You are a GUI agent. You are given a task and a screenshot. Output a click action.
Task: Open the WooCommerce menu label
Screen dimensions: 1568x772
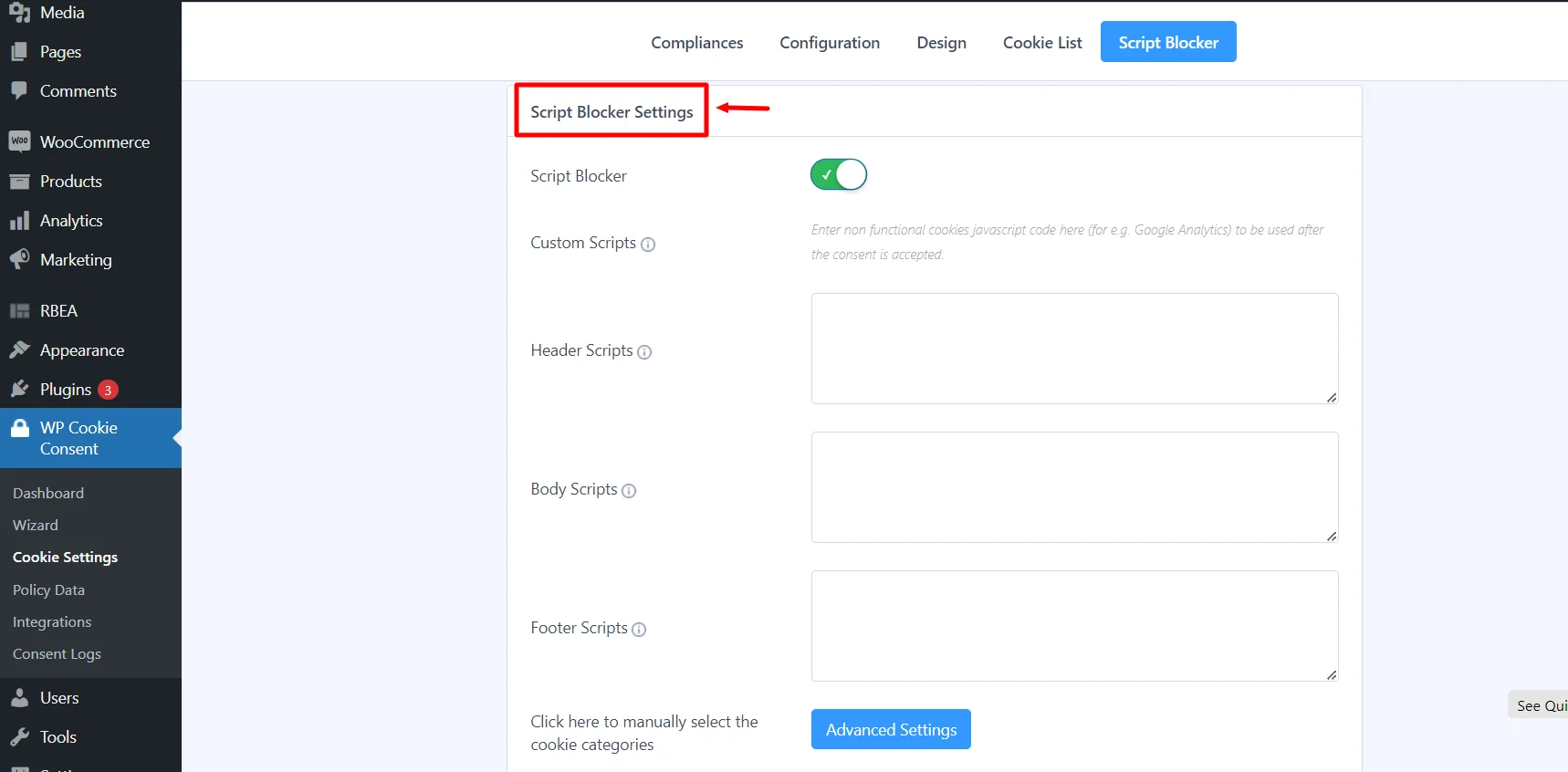pos(95,142)
